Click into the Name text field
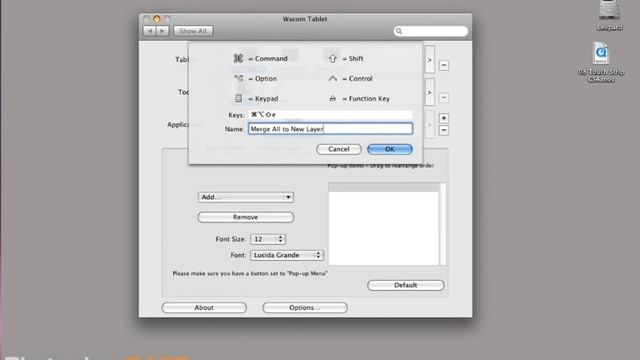This screenshot has height=360, width=640. (x=330, y=129)
